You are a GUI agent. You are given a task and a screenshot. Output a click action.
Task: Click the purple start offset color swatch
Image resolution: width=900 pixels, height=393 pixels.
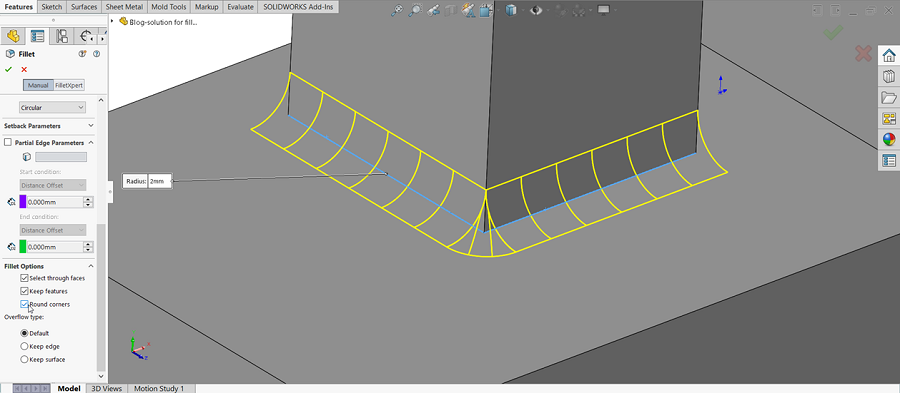pyautogui.click(x=23, y=201)
